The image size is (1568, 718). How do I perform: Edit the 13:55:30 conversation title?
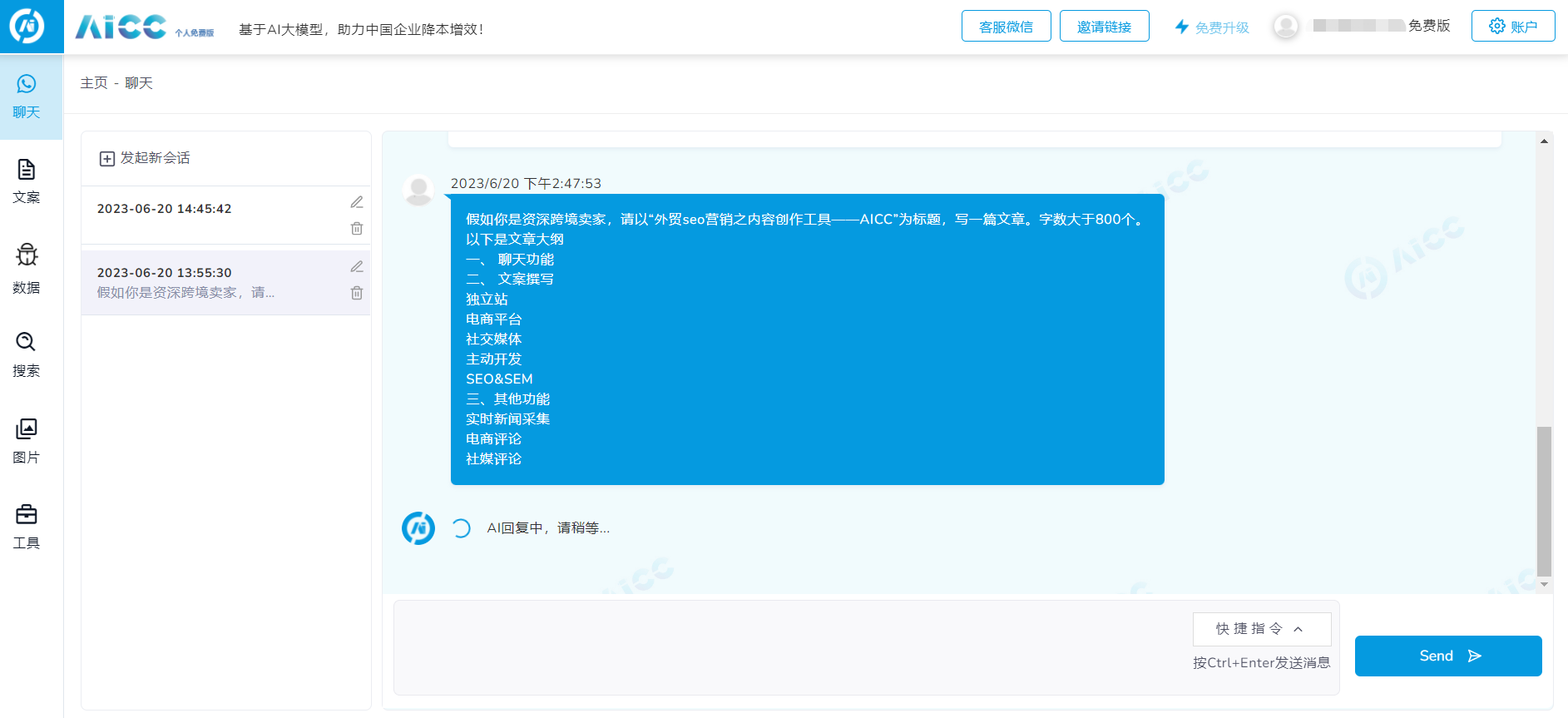[357, 266]
